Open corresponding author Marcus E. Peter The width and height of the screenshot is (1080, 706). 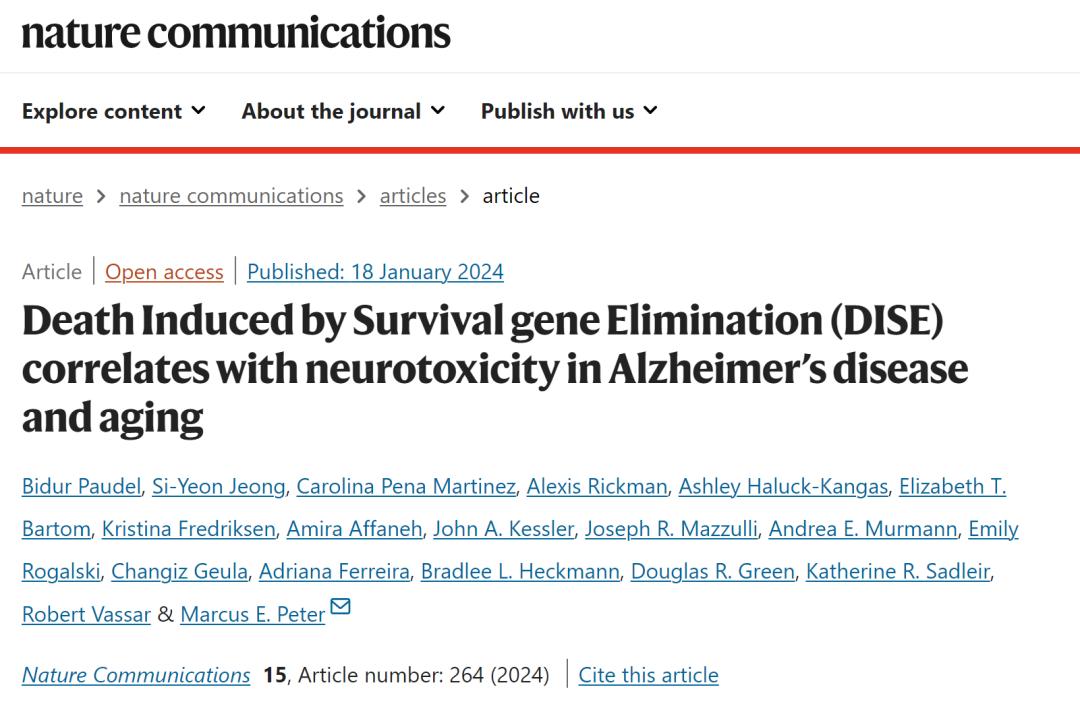253,615
